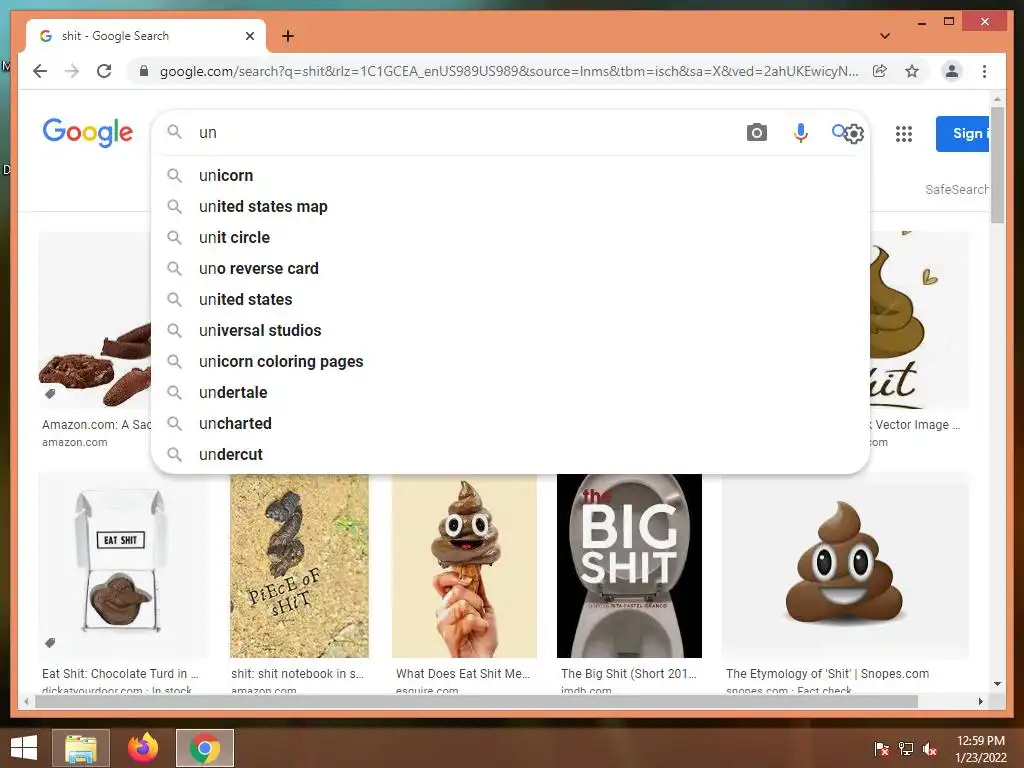Click the 'Amazon.com: A Sac' caption
The width and height of the screenshot is (1024, 768).
(97, 424)
